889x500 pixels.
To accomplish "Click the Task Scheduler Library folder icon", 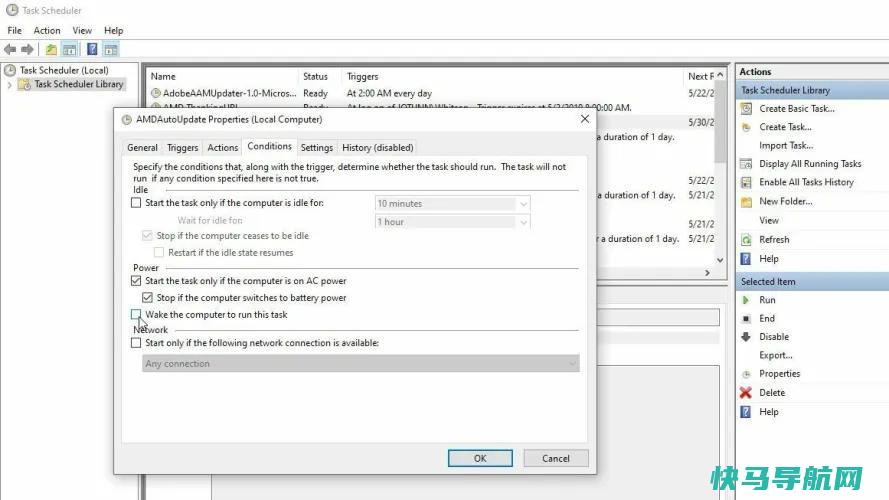I will 24,84.
